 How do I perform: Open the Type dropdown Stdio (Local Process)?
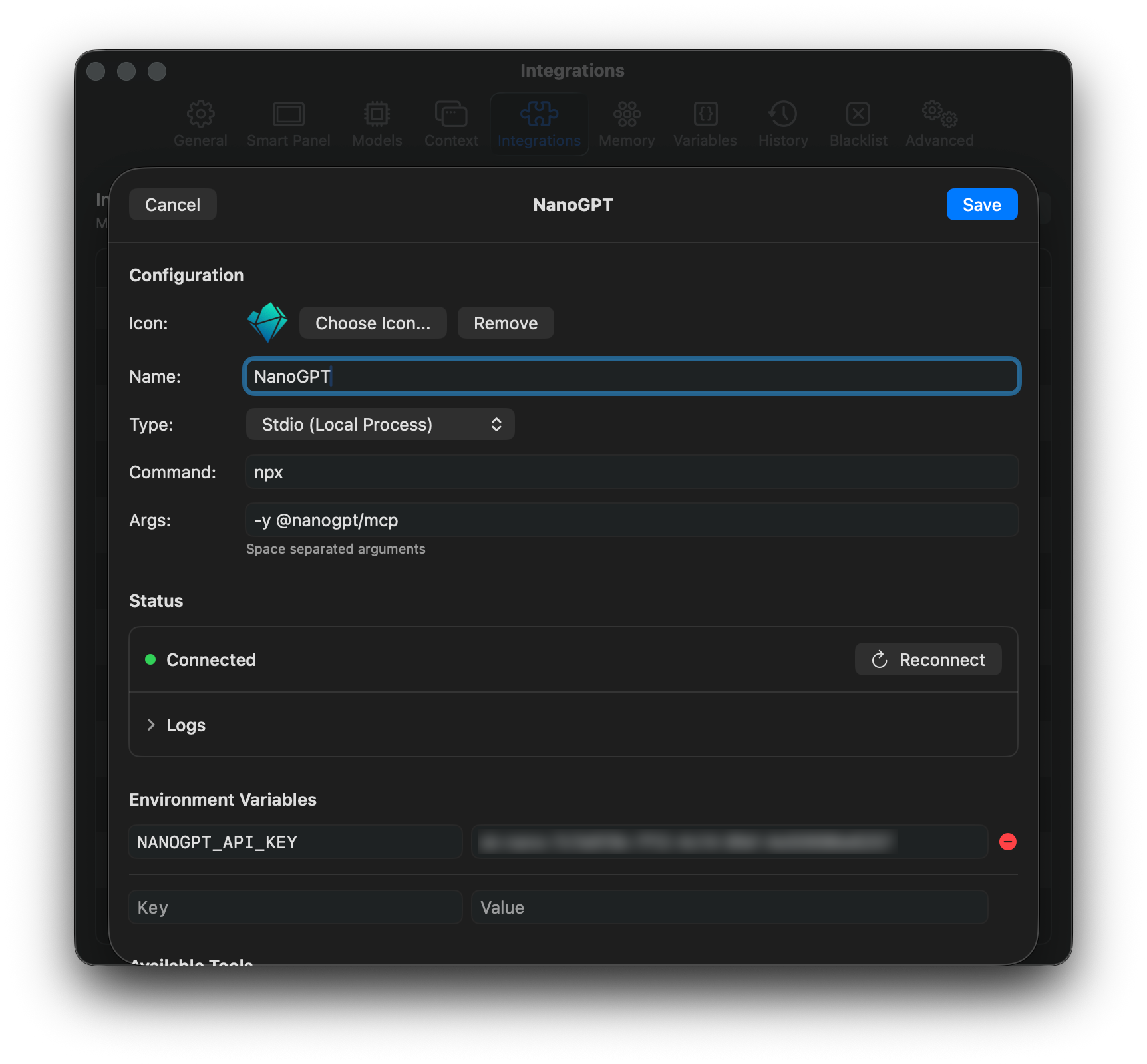click(x=380, y=424)
